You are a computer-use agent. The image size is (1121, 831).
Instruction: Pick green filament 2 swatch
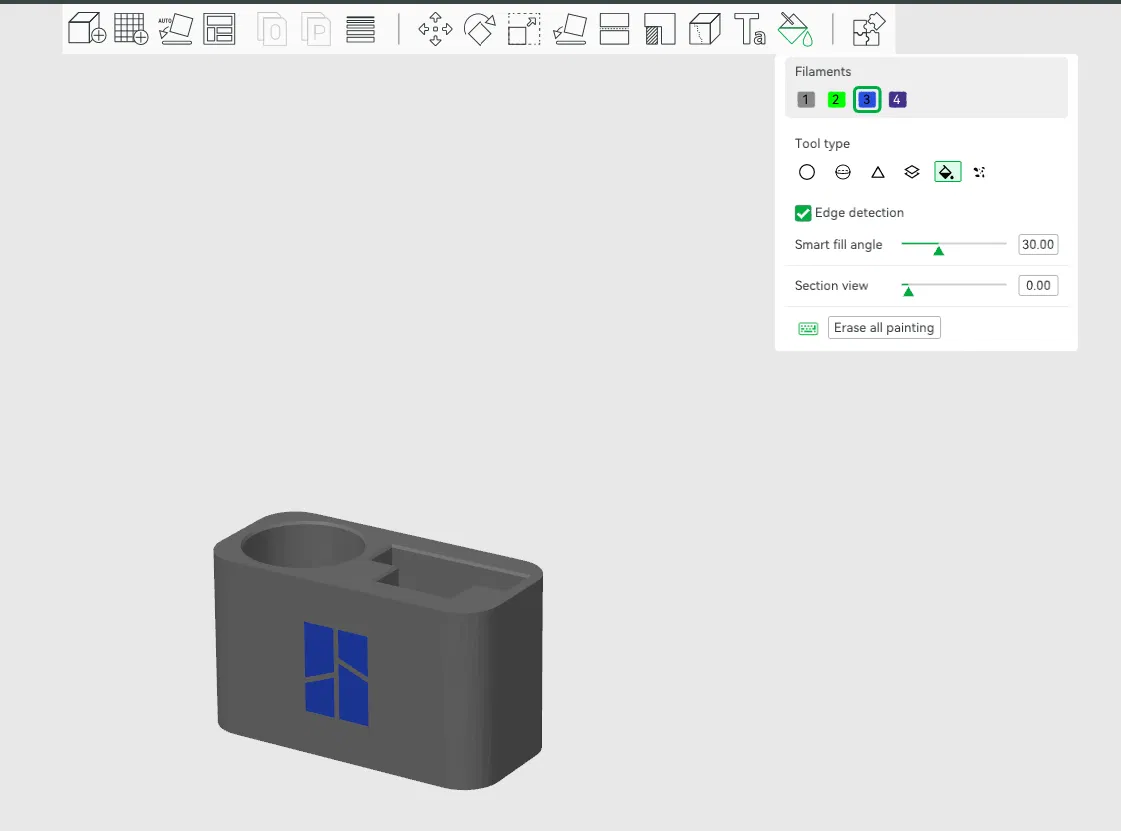[x=837, y=100]
